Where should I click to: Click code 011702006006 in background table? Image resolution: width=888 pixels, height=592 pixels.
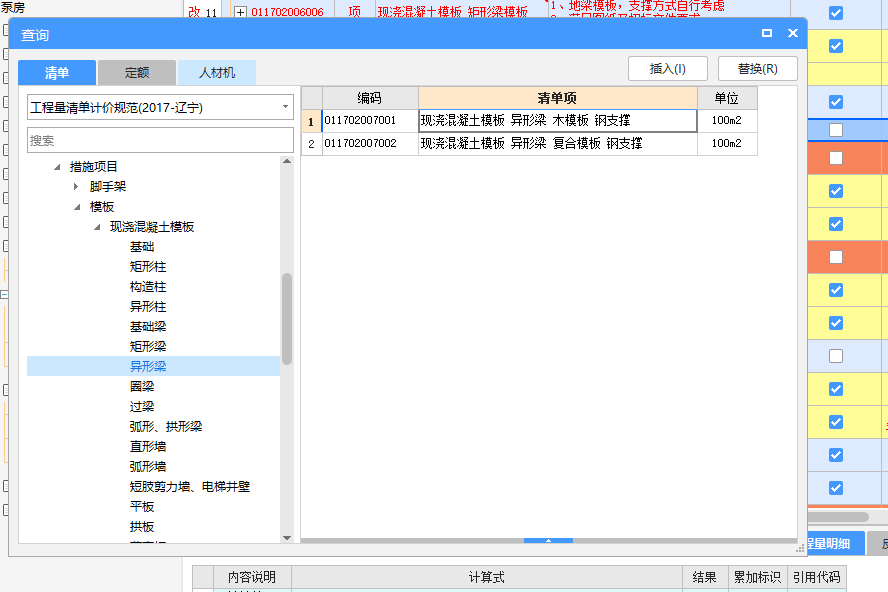tap(287, 12)
